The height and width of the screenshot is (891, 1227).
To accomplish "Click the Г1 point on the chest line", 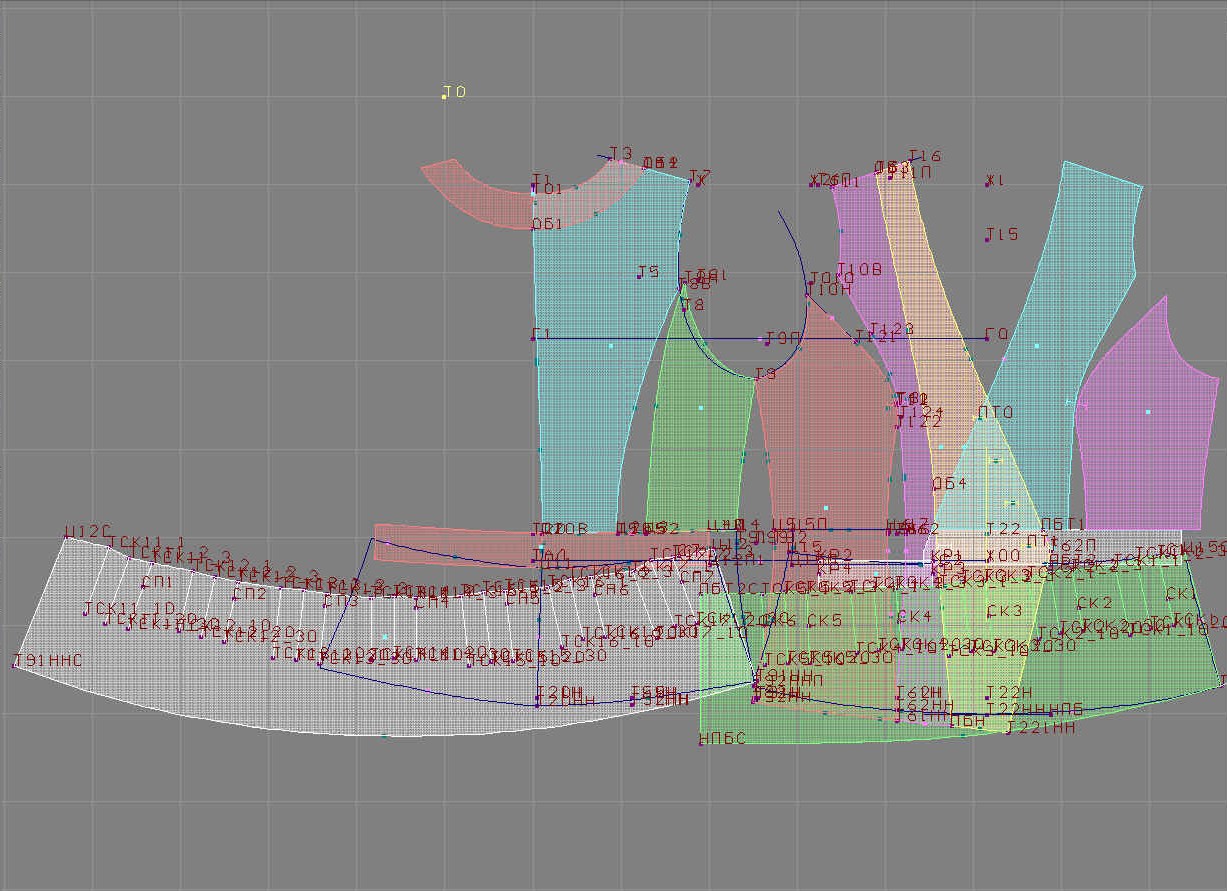I will (533, 338).
